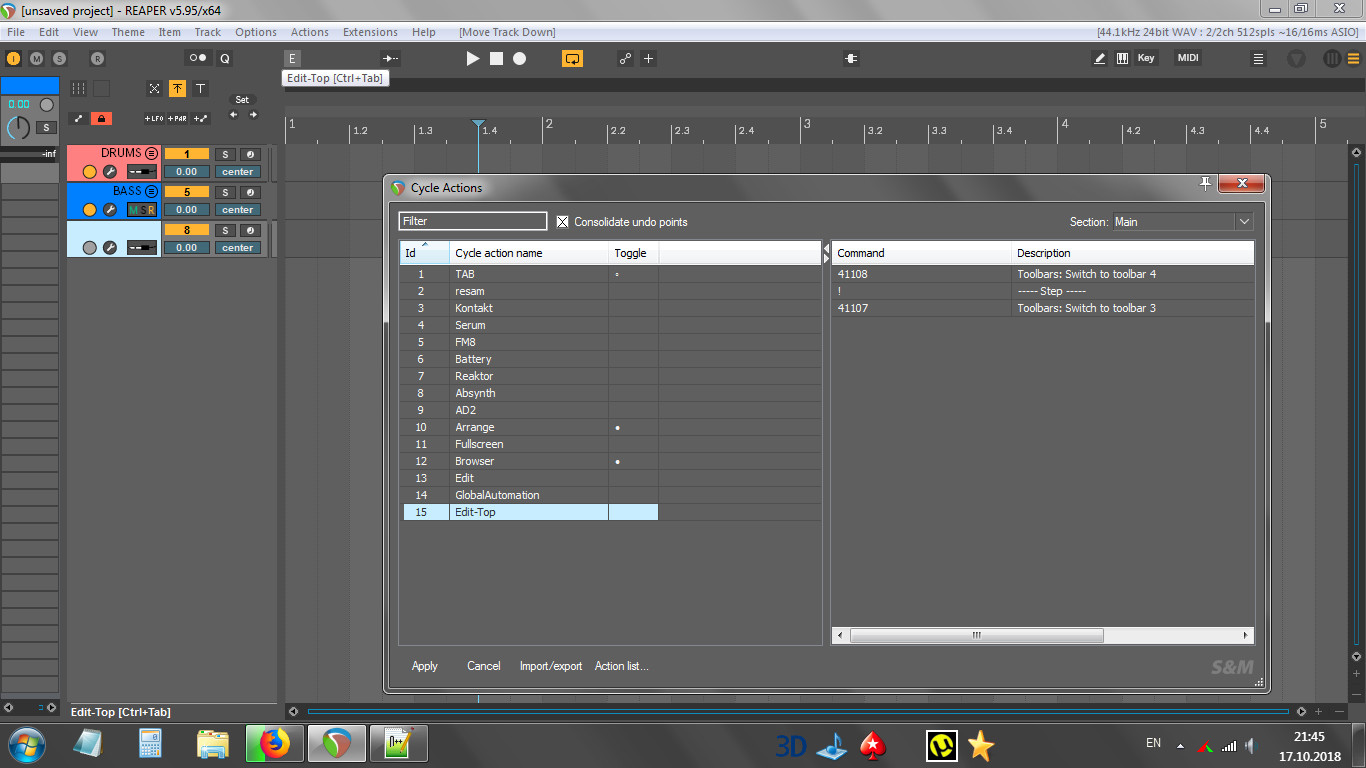Image resolution: width=1366 pixels, height=768 pixels.
Task: Select the 41108 command row
Action: coord(1042,274)
